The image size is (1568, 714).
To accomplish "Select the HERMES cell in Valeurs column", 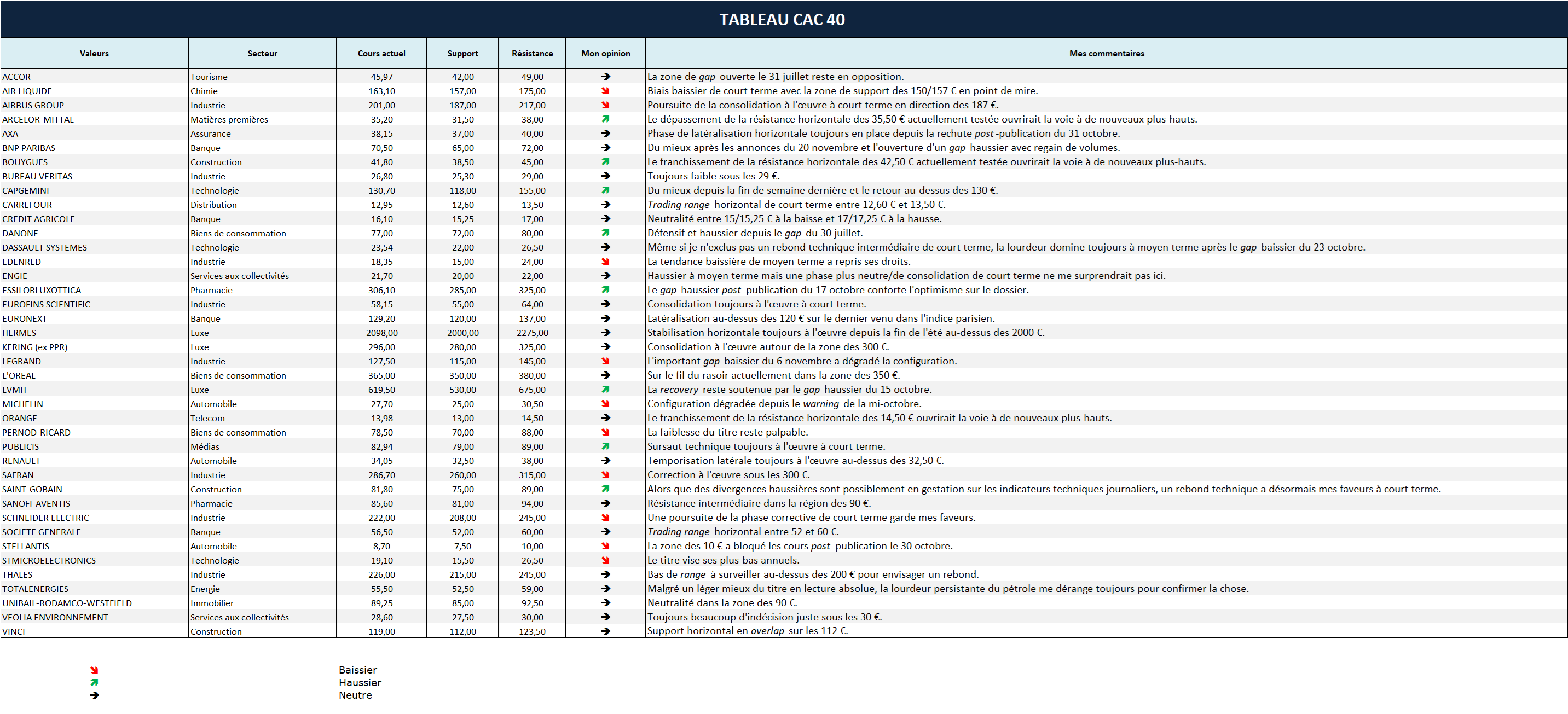I will tap(20, 333).
